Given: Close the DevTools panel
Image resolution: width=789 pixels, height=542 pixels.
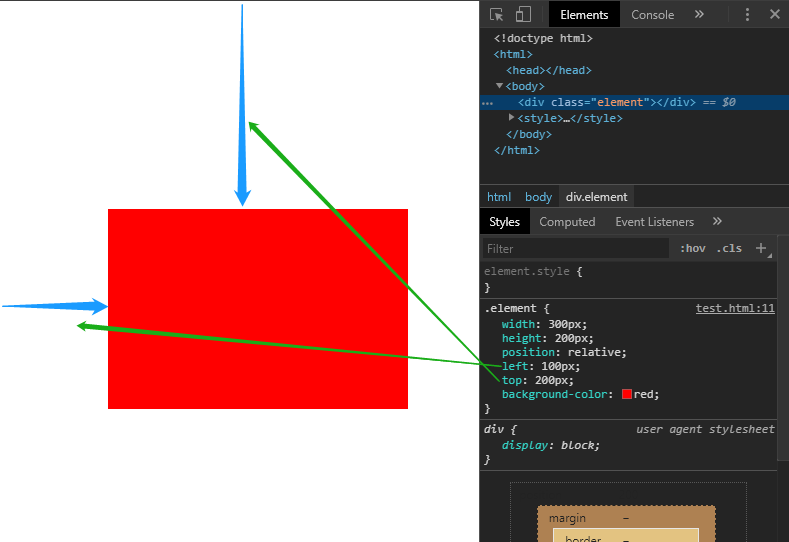Looking at the screenshot, I should [775, 14].
